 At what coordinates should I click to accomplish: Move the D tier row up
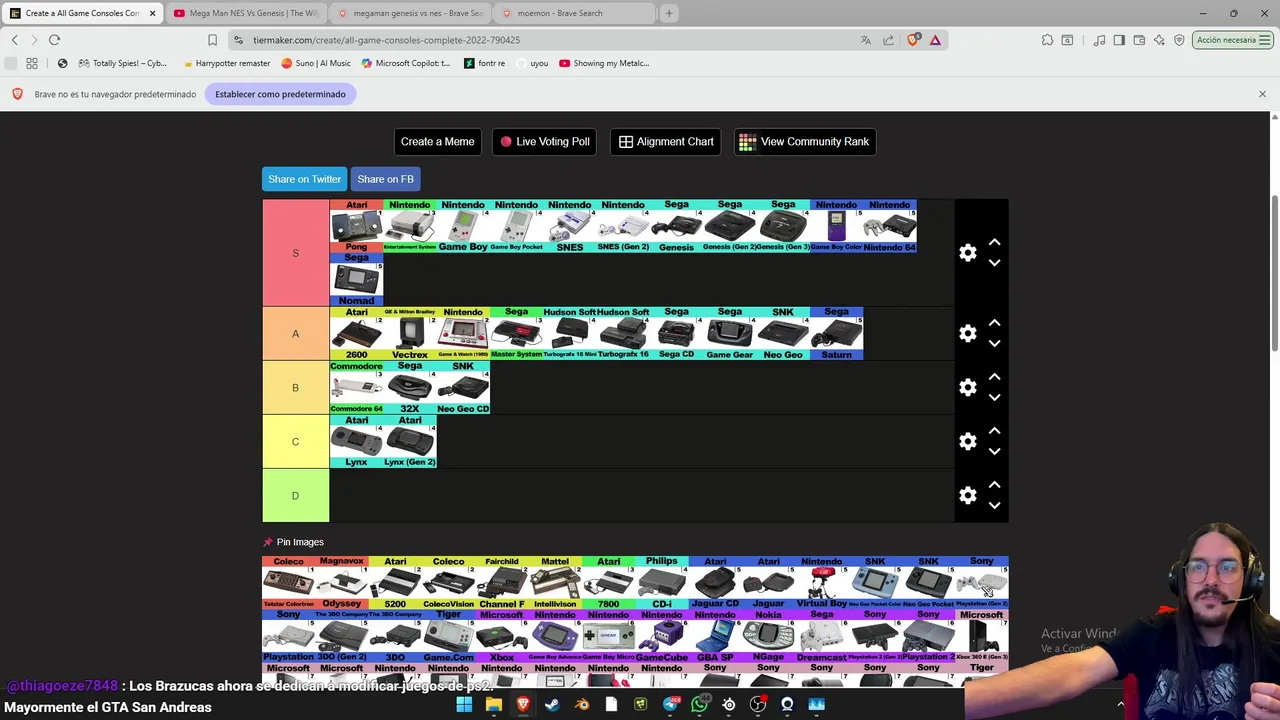[994, 486]
